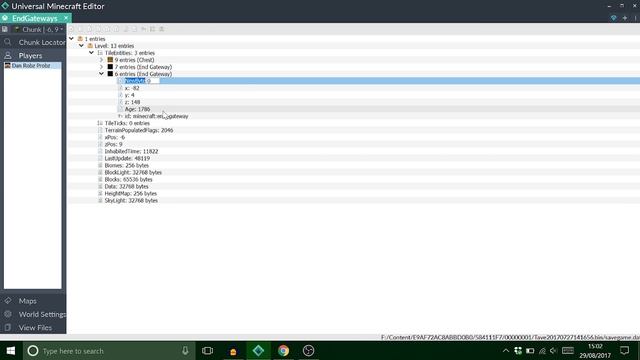Click the Cortana microphone icon
The image size is (640, 360).
point(185,351)
